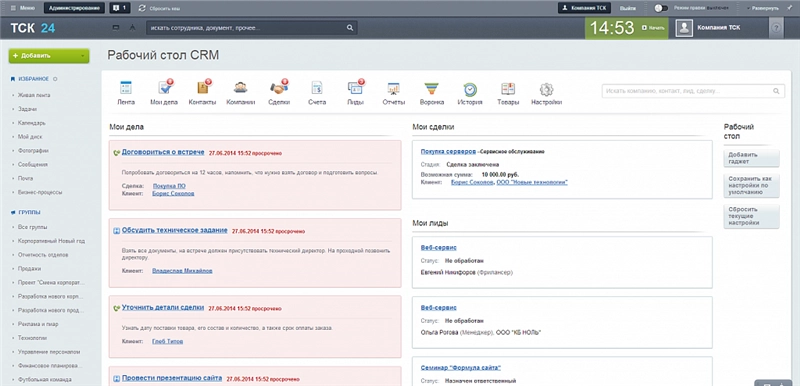Click the magnifier in CRM search field
Viewport: 800px width, 386px height.
coord(776,91)
